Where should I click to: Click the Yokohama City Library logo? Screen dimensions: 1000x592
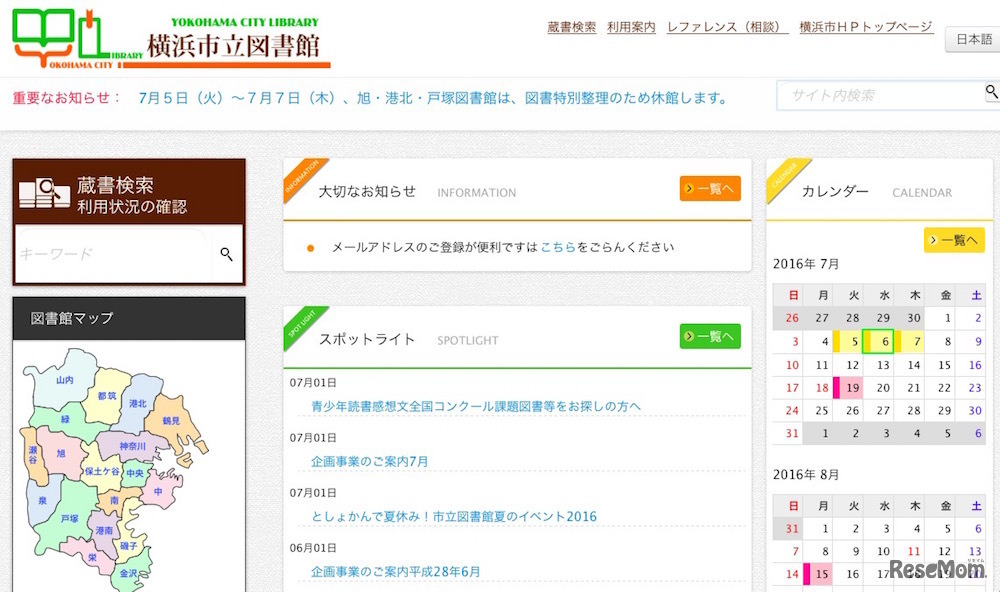170,38
